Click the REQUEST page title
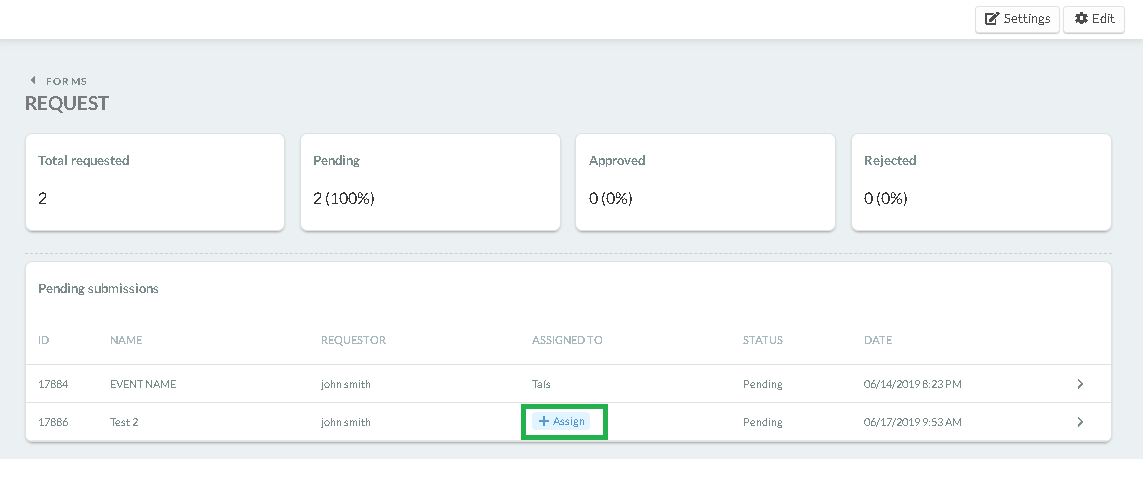1145x485 pixels. point(66,103)
